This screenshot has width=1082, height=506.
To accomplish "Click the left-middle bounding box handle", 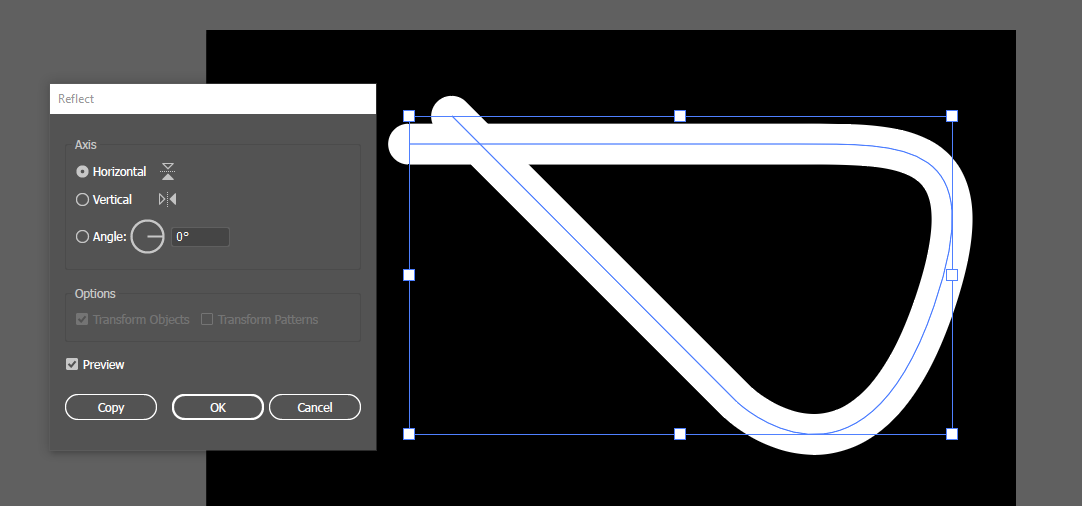I will coord(409,275).
